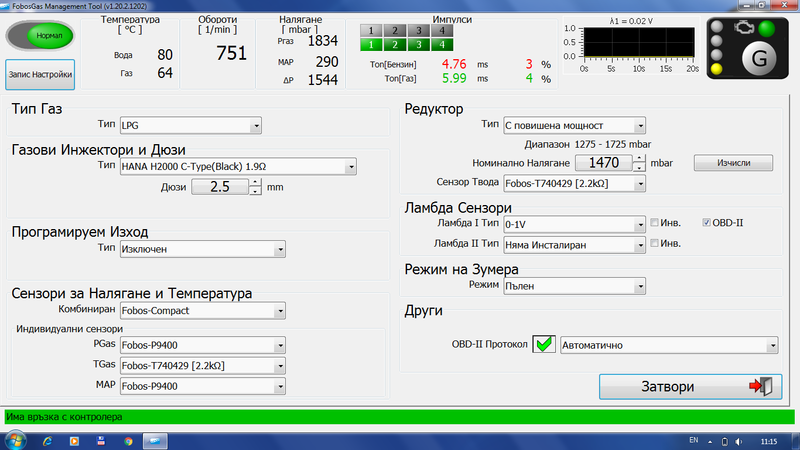Click gray petrol injector indicator 3
Screen dimensions: 800x450
(x=419, y=31)
